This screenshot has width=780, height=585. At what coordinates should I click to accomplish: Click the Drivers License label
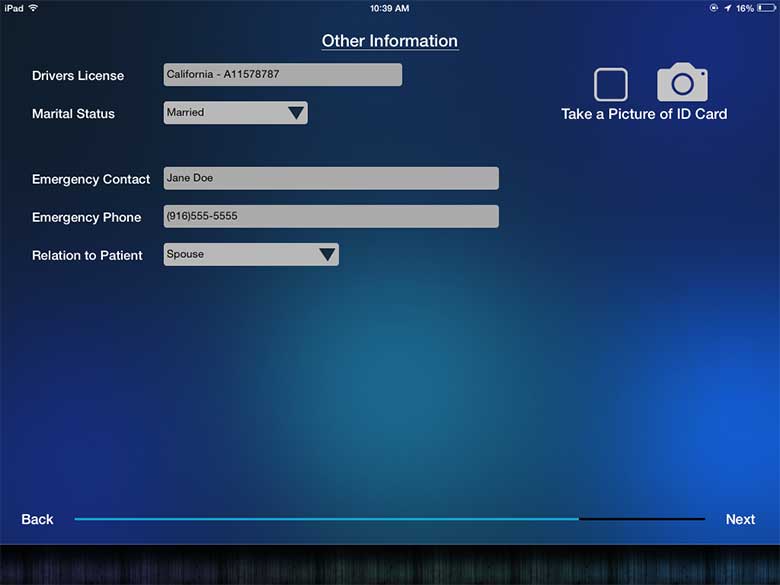click(x=78, y=76)
